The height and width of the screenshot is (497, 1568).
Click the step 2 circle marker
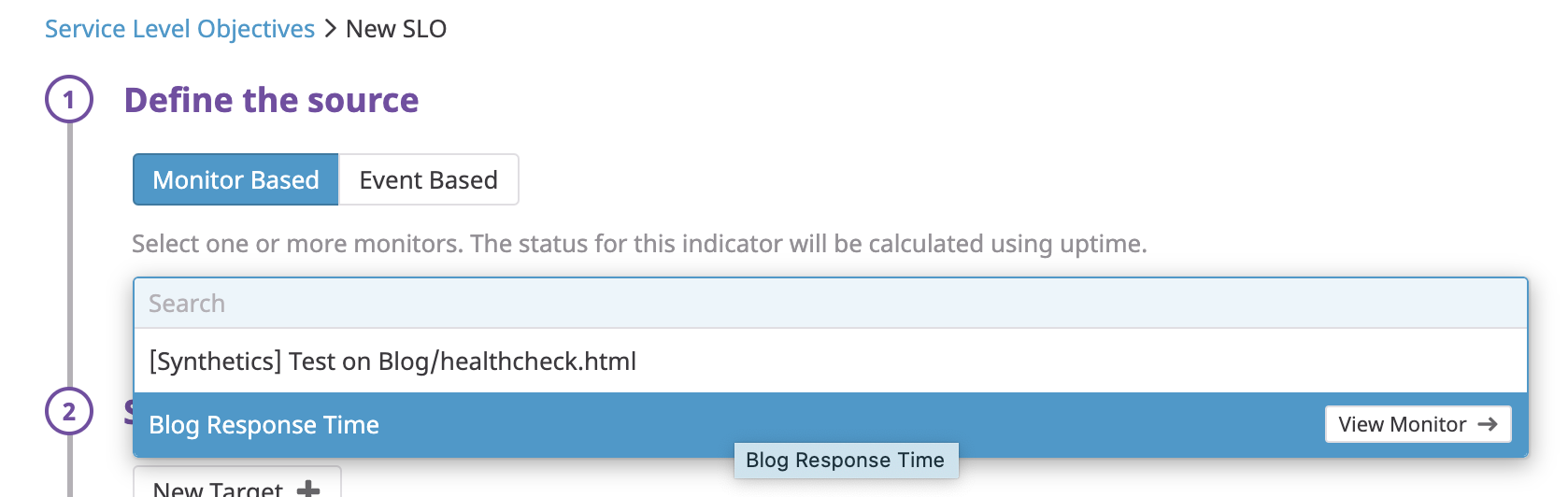click(x=69, y=411)
